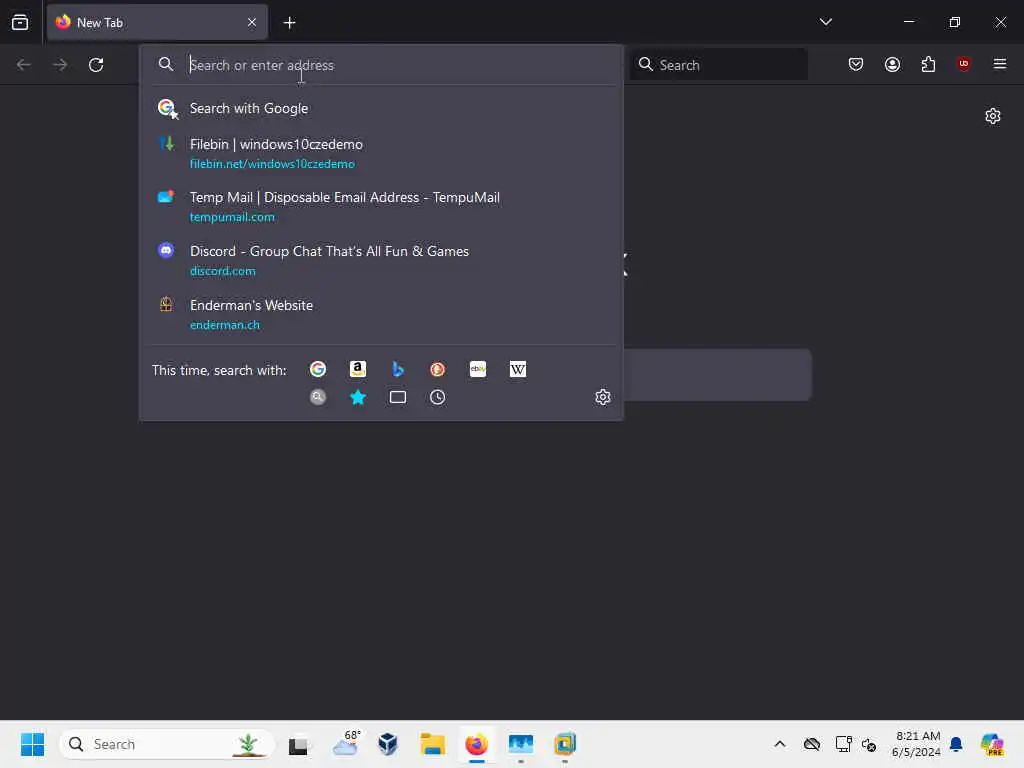Search this time with Amazon
Screen dimensions: 1024x768
[x=358, y=370]
